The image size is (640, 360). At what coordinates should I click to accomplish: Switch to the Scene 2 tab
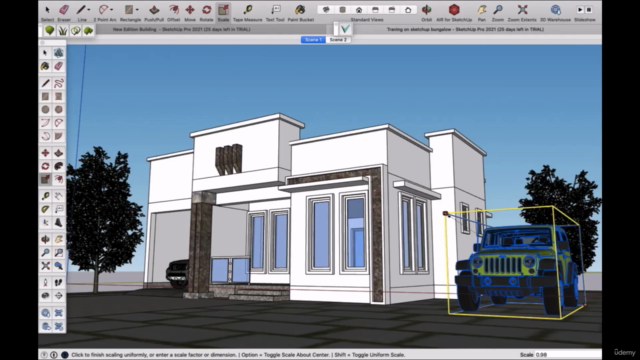pyautogui.click(x=338, y=40)
